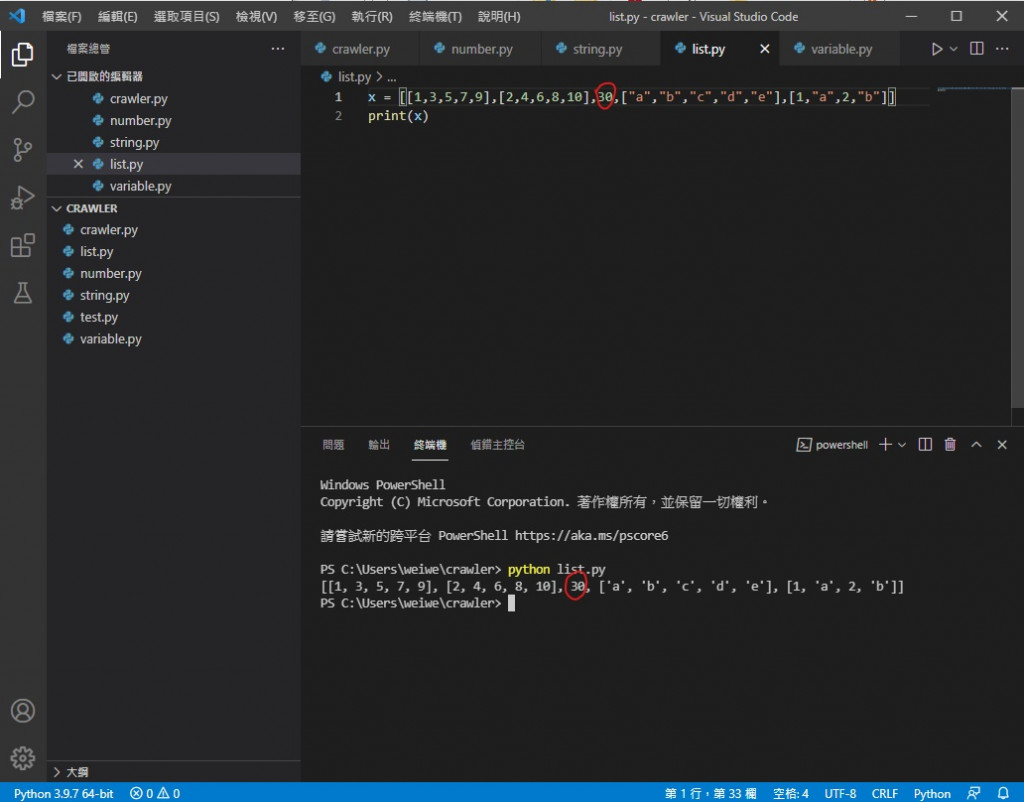Open the Help (H) menu

[499, 16]
